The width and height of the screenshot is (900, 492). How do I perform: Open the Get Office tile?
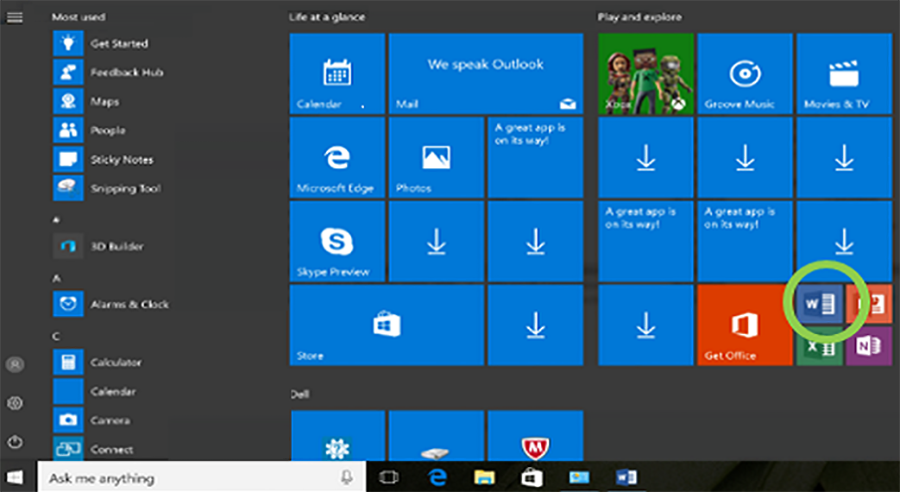[x=743, y=324]
